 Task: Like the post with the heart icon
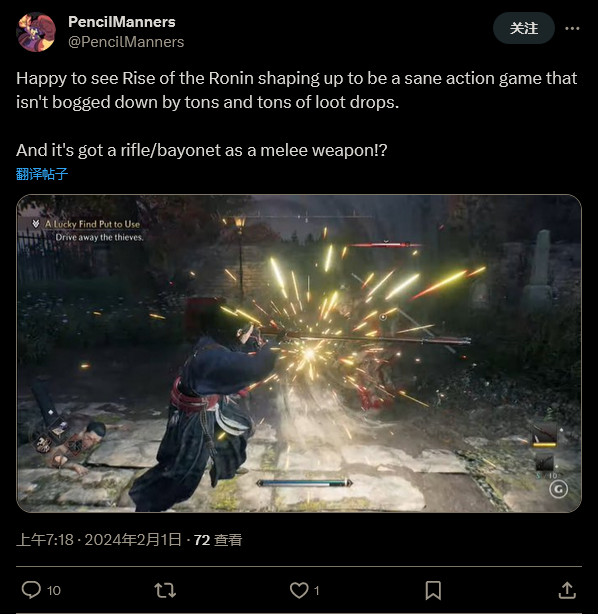tap(299, 590)
